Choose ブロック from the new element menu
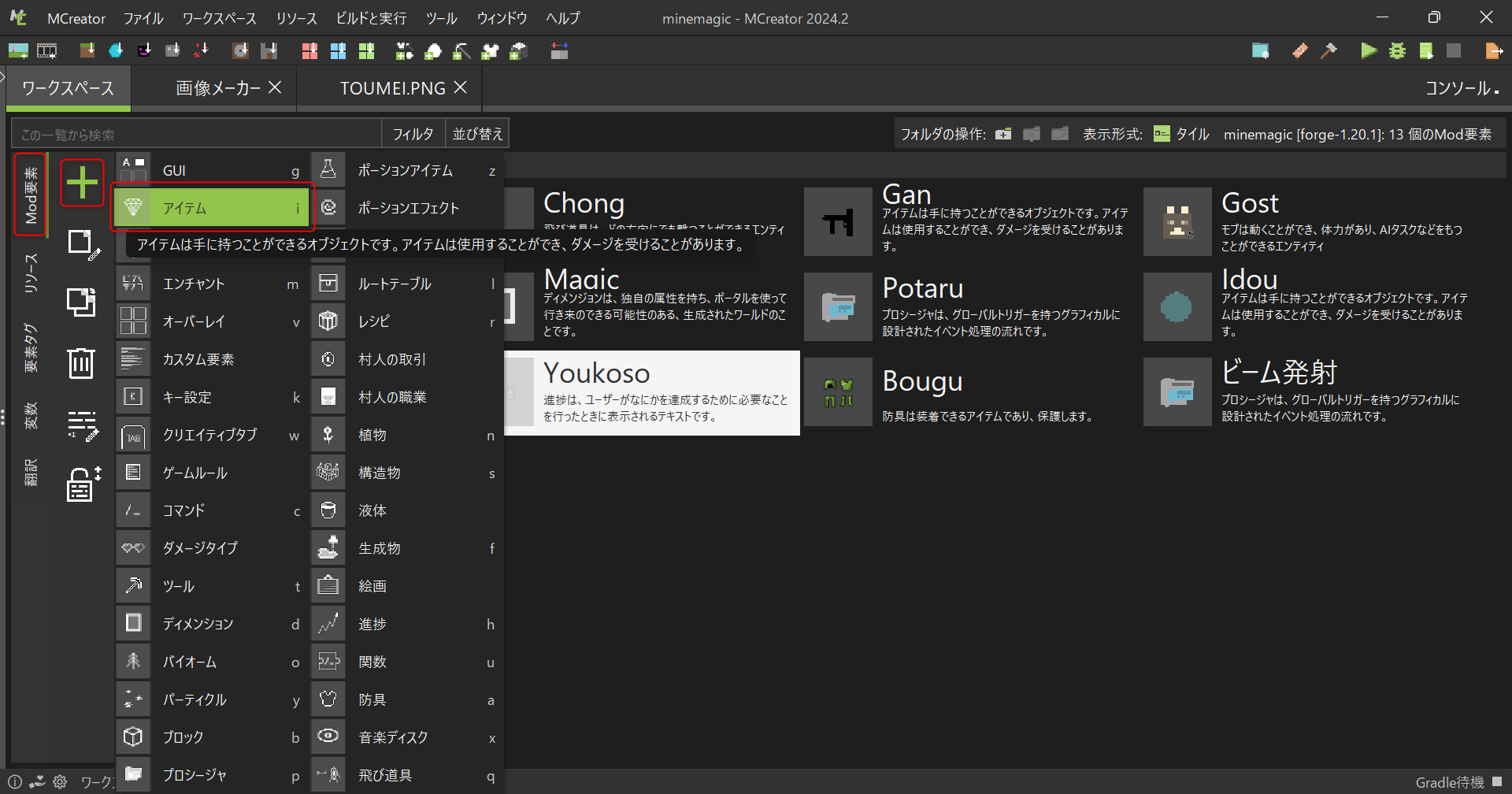 [x=211, y=737]
